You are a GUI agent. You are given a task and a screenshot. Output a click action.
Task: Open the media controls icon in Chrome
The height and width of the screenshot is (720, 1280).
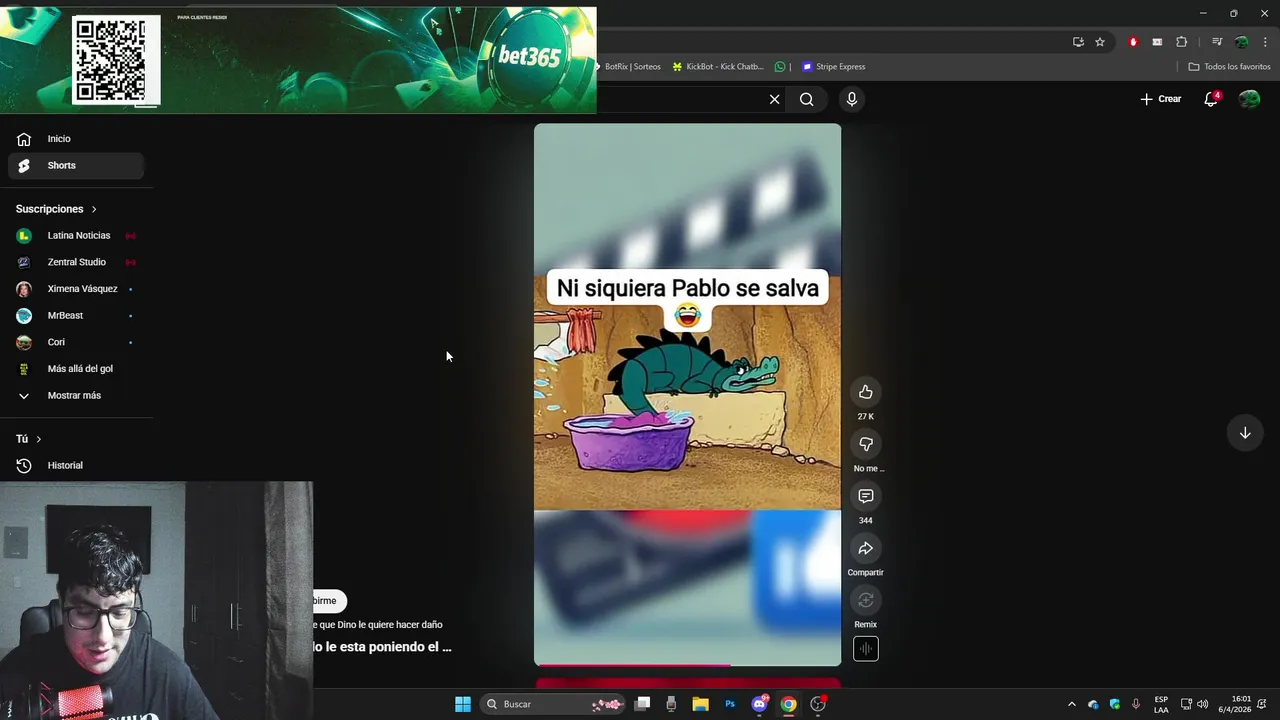coord(1217,42)
